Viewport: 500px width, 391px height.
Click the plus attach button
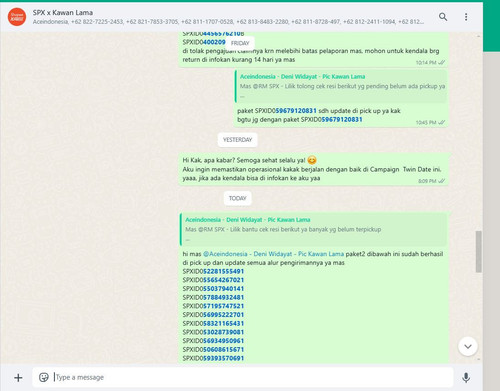18,377
